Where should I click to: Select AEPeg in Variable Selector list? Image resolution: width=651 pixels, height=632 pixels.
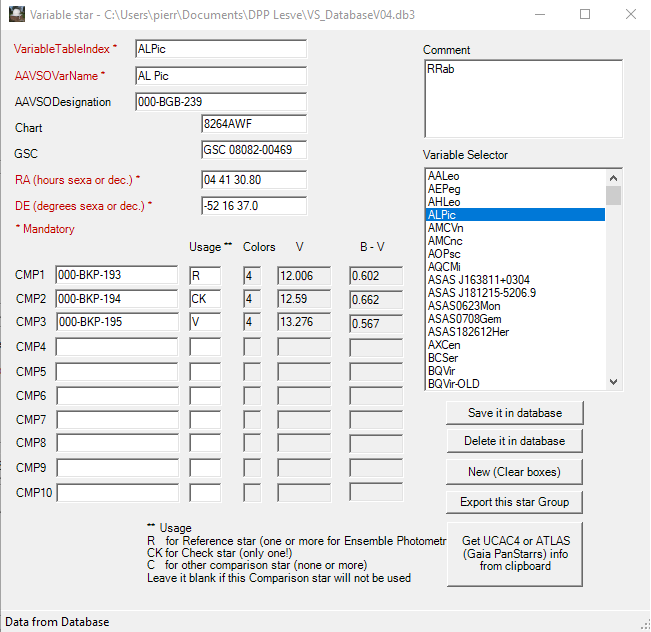(x=516, y=189)
